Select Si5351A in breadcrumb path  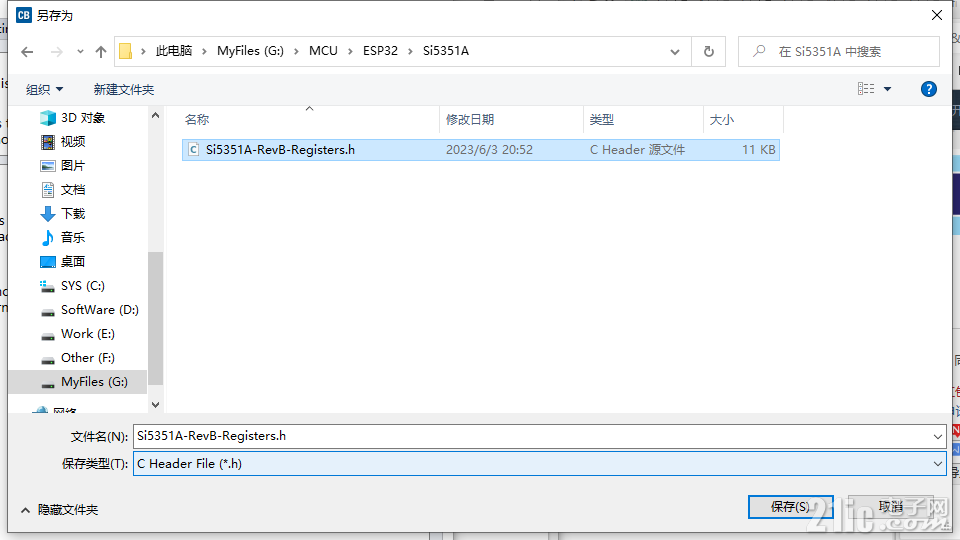[446, 51]
